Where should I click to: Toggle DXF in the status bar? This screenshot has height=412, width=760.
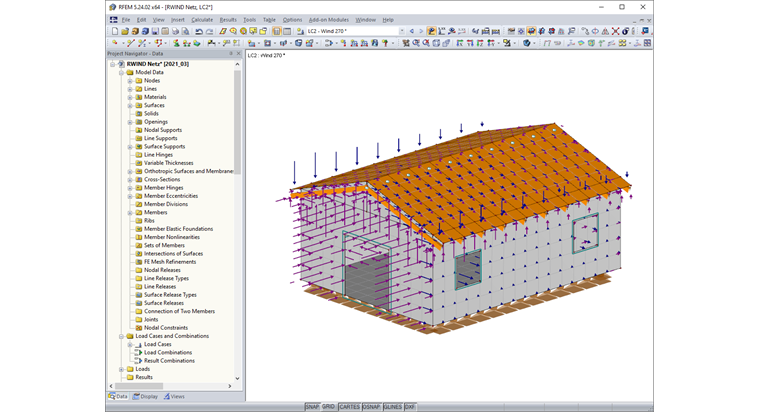tap(410, 407)
